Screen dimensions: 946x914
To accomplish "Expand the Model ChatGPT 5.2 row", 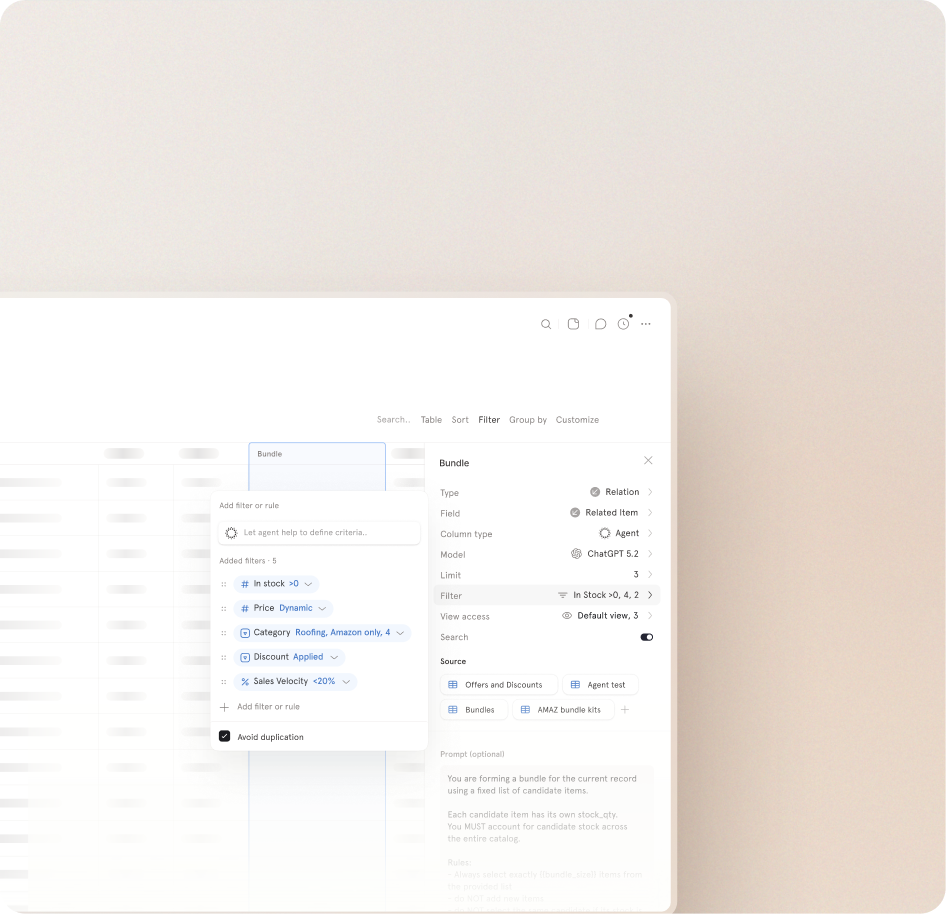I will (x=650, y=554).
